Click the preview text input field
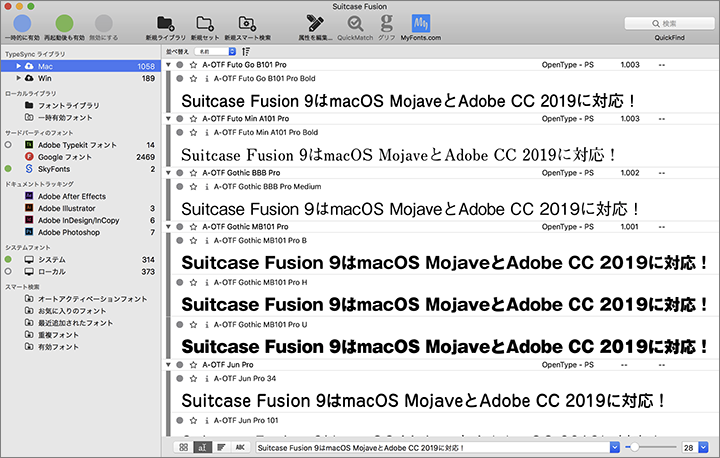The image size is (720, 458). 432,447
